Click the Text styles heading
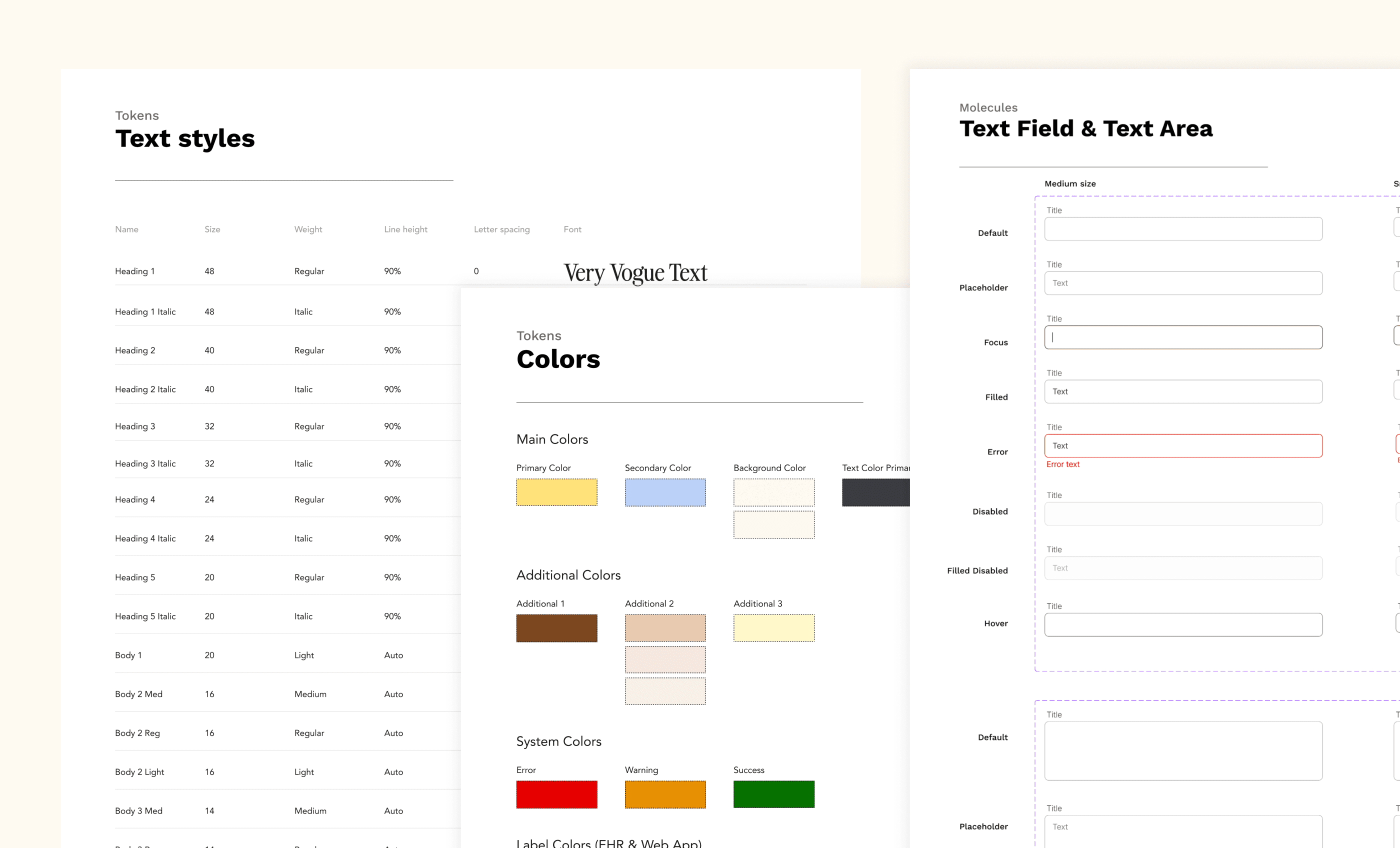 pyautogui.click(x=184, y=138)
